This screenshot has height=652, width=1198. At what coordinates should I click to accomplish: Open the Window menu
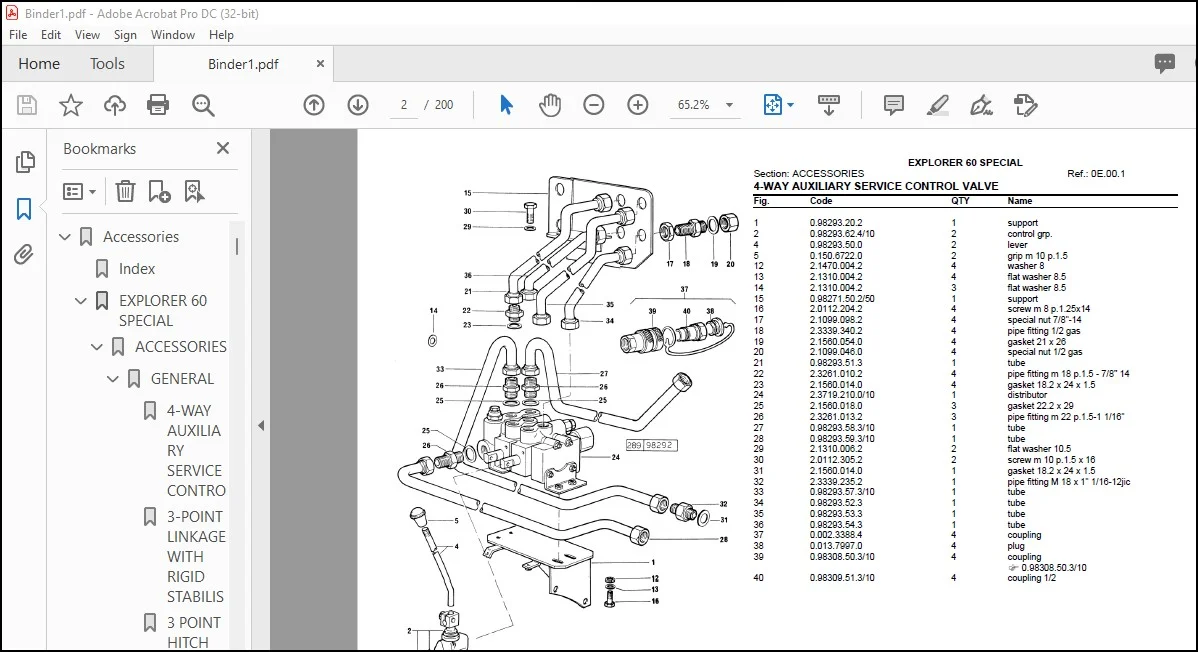[173, 34]
